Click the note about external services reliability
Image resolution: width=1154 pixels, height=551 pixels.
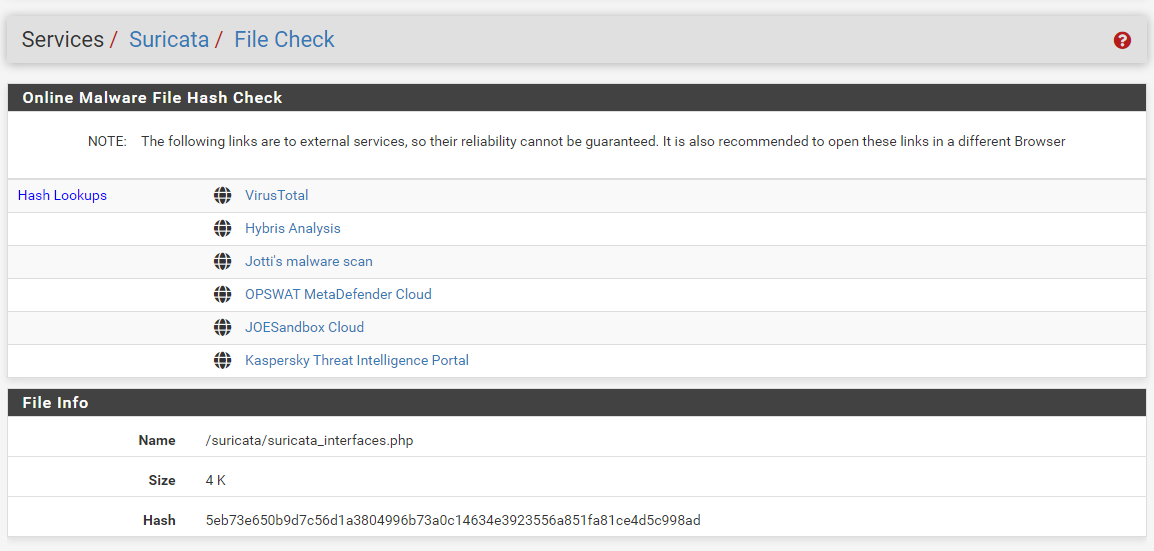tap(603, 141)
